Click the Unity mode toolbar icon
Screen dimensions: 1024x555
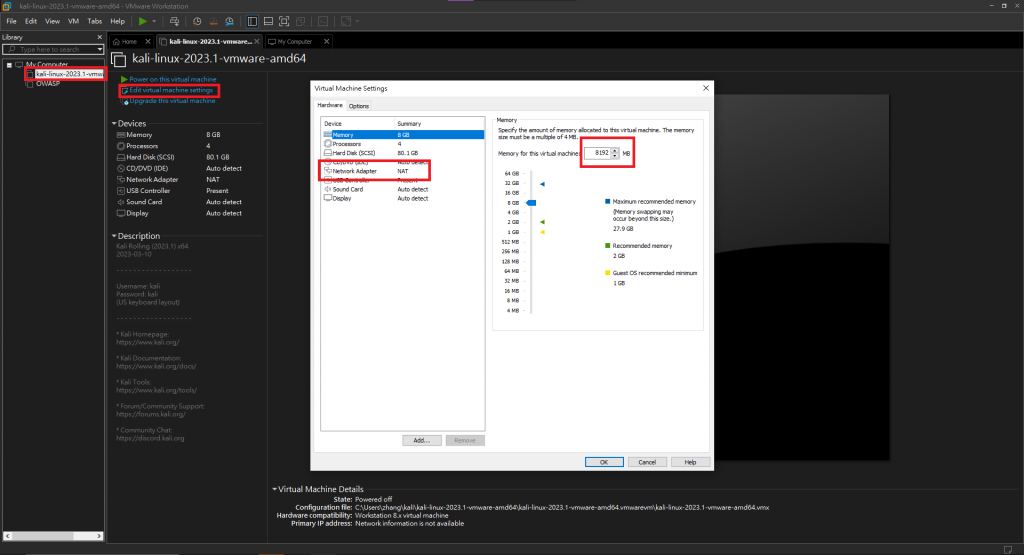300,22
